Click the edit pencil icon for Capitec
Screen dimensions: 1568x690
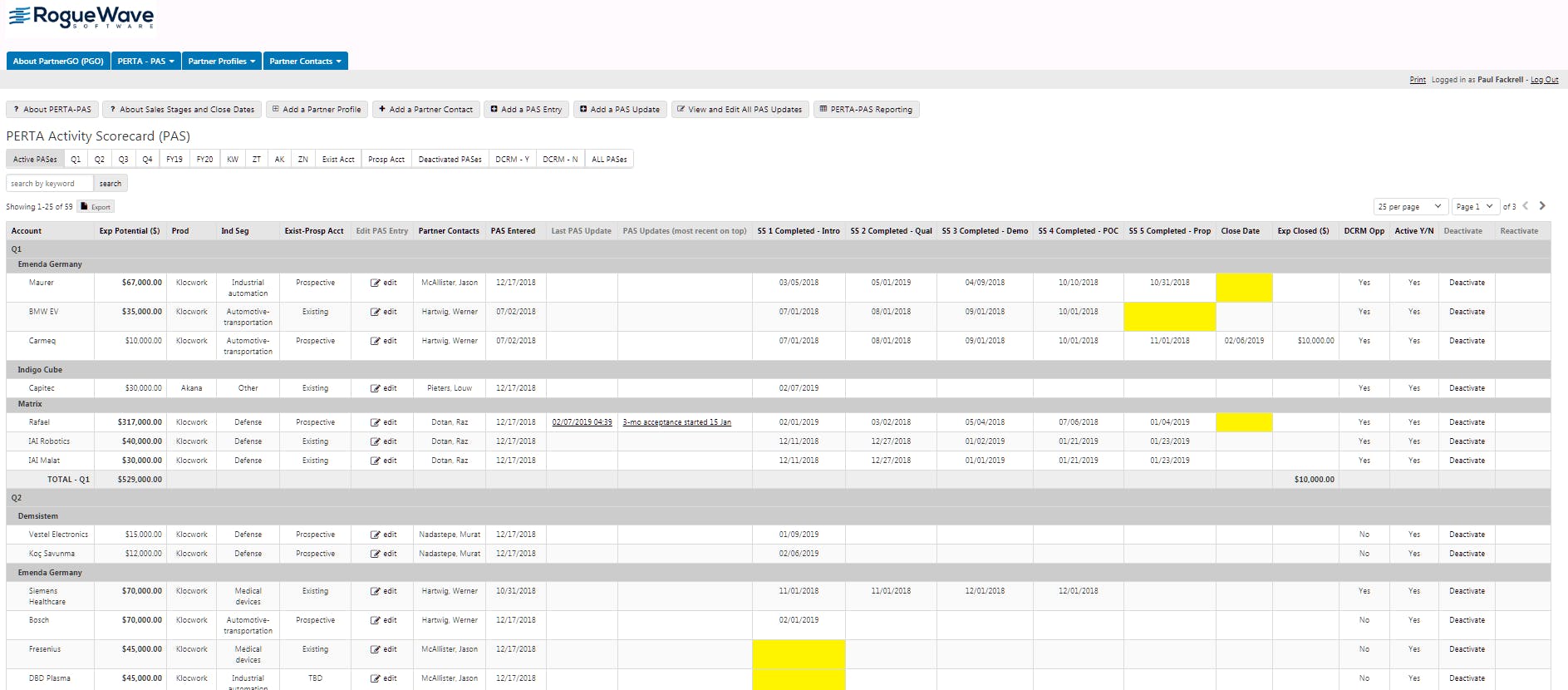[376, 388]
